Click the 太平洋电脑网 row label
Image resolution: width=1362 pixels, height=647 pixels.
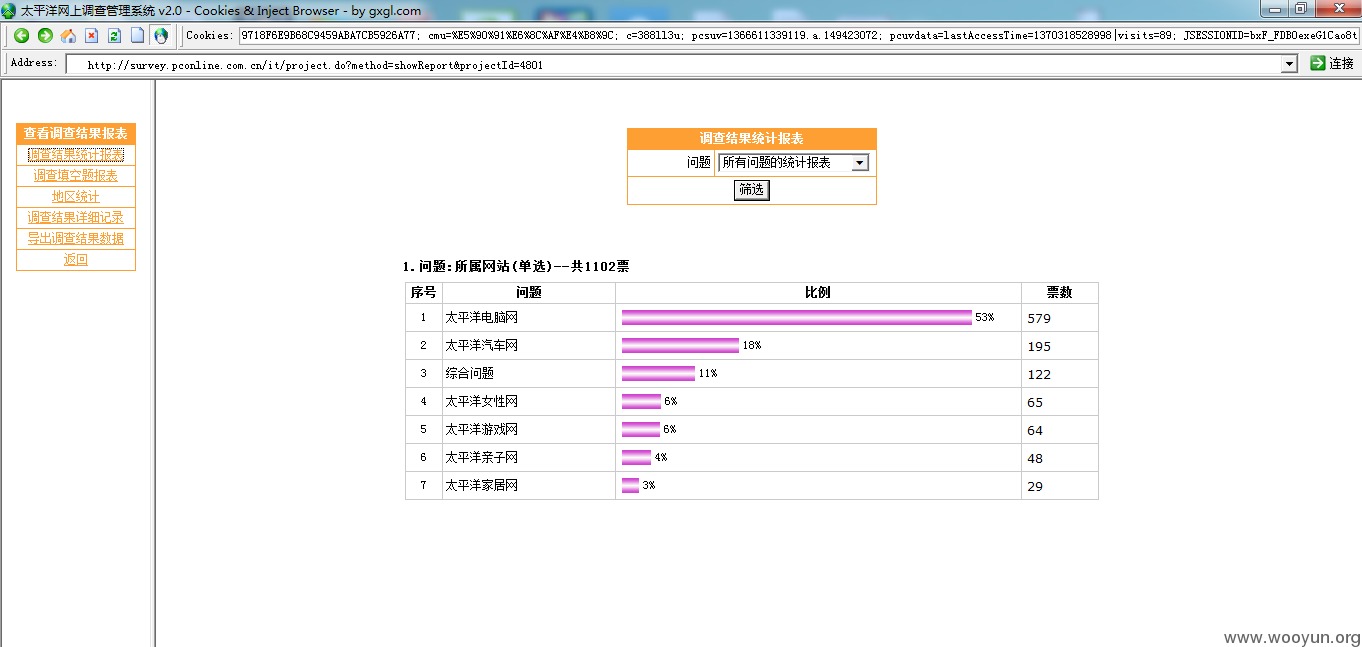[x=481, y=317]
